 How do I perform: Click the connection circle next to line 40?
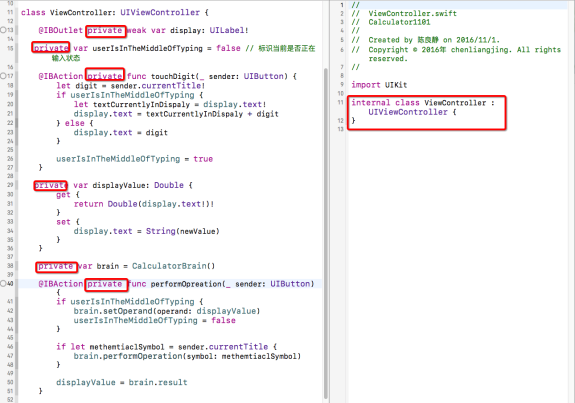click(3, 283)
